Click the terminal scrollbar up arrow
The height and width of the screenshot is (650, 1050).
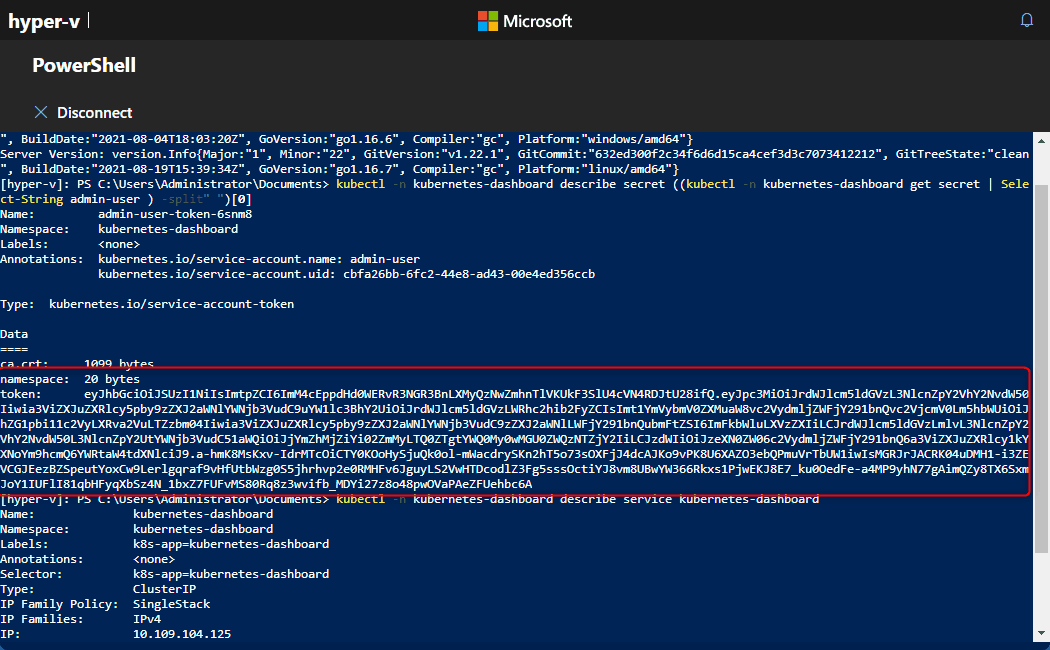click(1041, 141)
